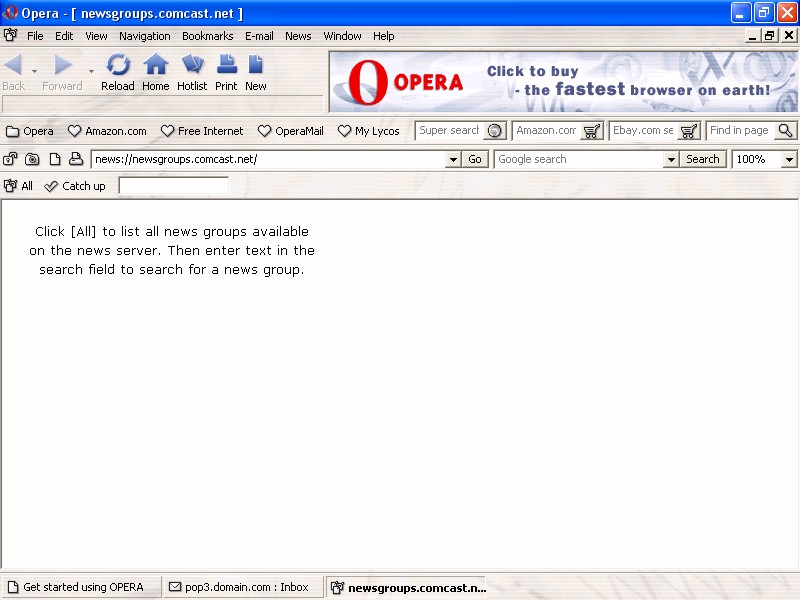
Task: Toggle image loading camera icon
Action: [32, 159]
